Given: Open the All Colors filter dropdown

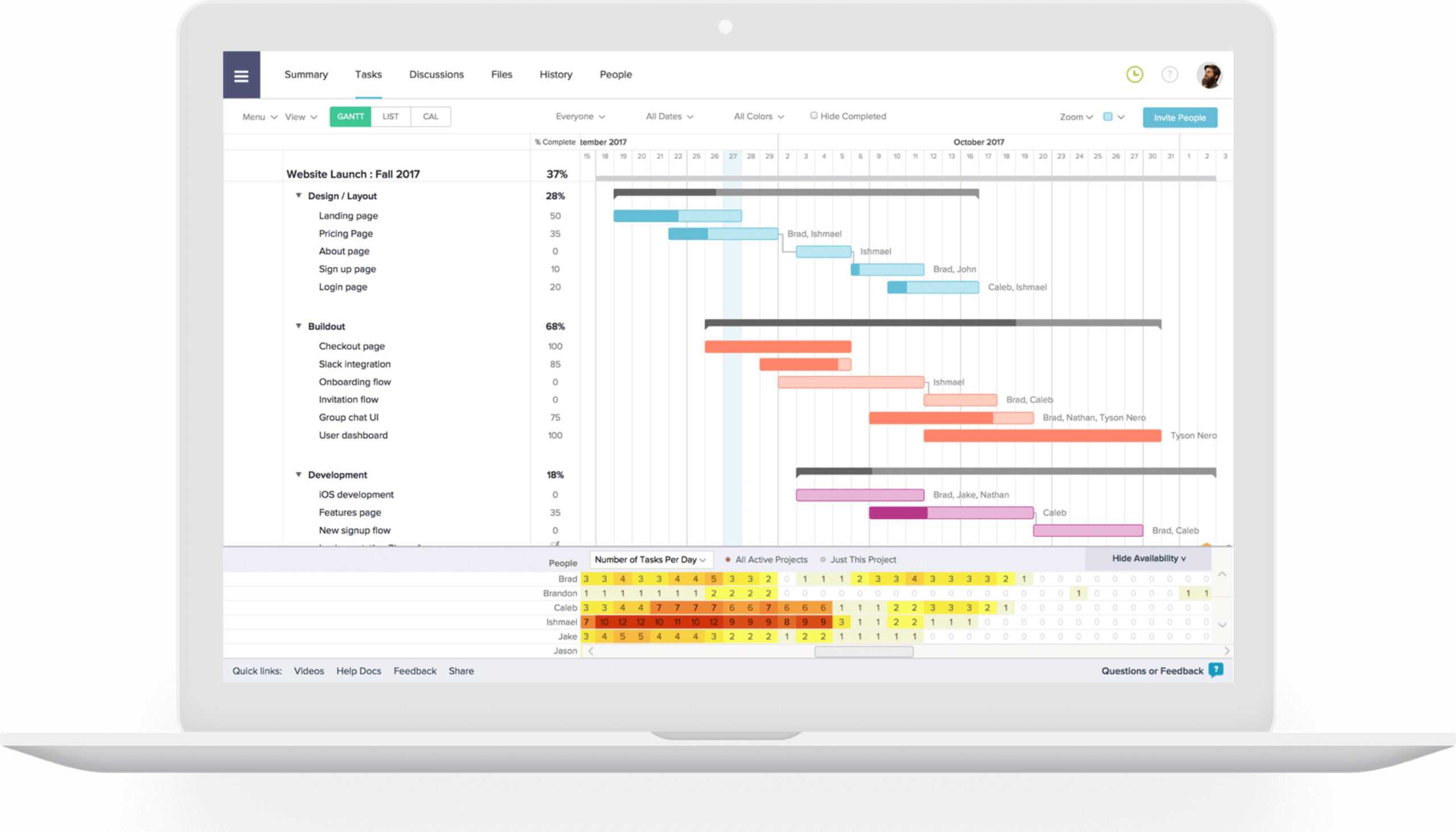Looking at the screenshot, I should point(756,116).
